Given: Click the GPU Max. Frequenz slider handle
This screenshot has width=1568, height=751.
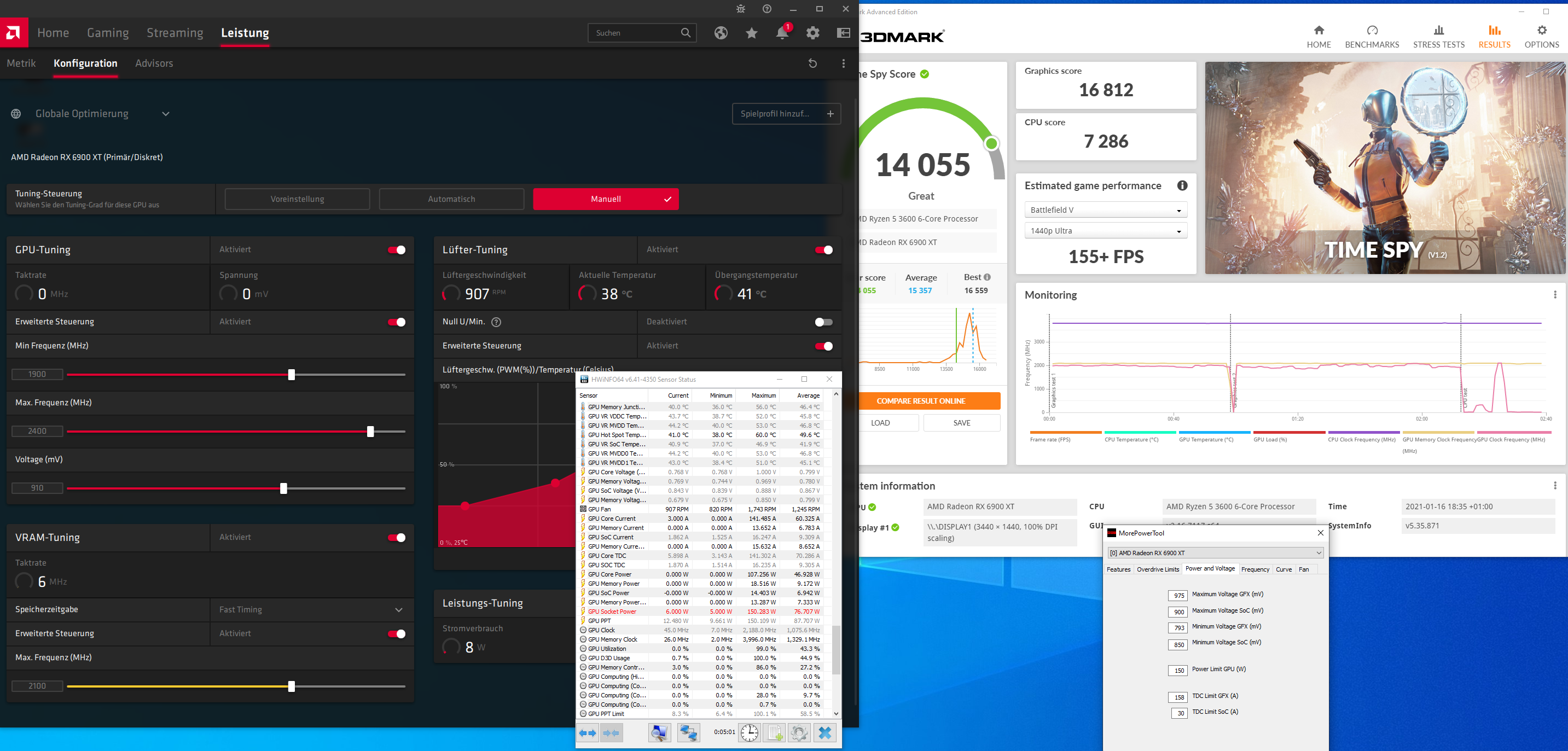Looking at the screenshot, I should tap(370, 432).
